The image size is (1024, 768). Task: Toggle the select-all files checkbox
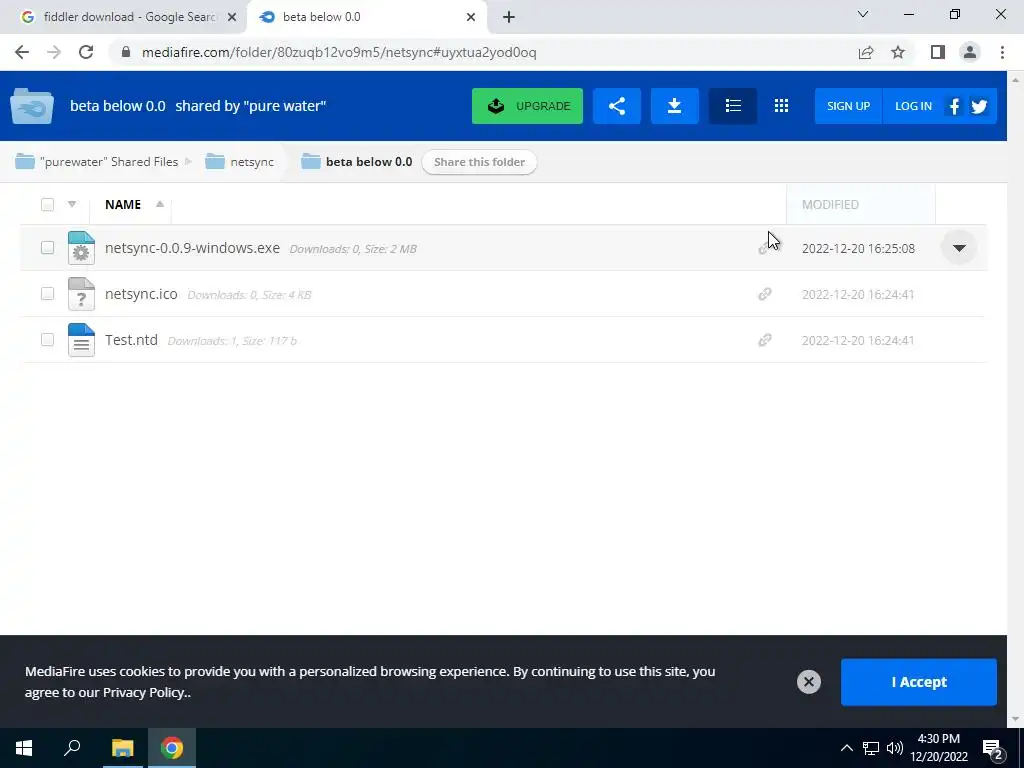(x=47, y=204)
